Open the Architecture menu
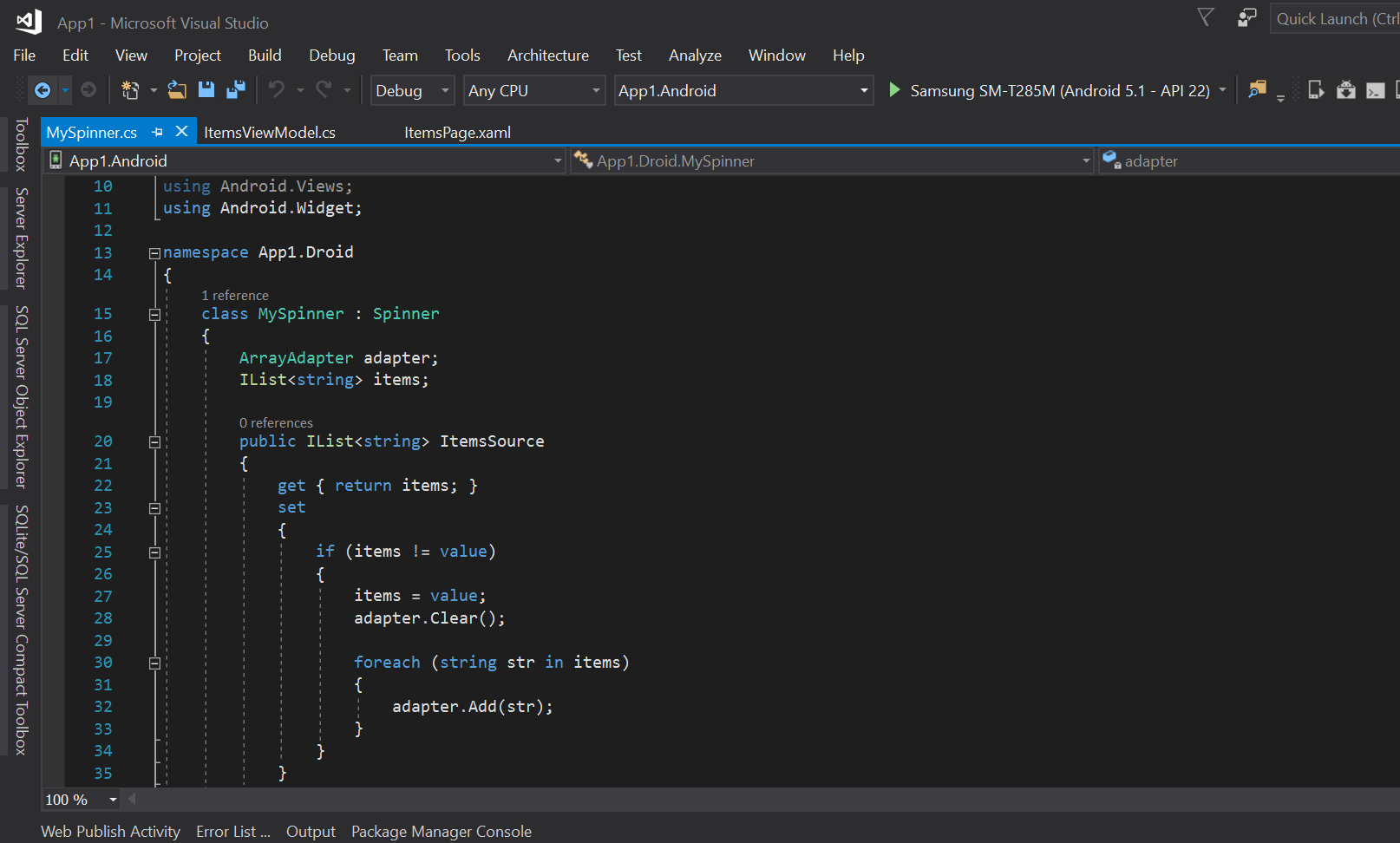Image resolution: width=1400 pixels, height=843 pixels. pyautogui.click(x=548, y=55)
